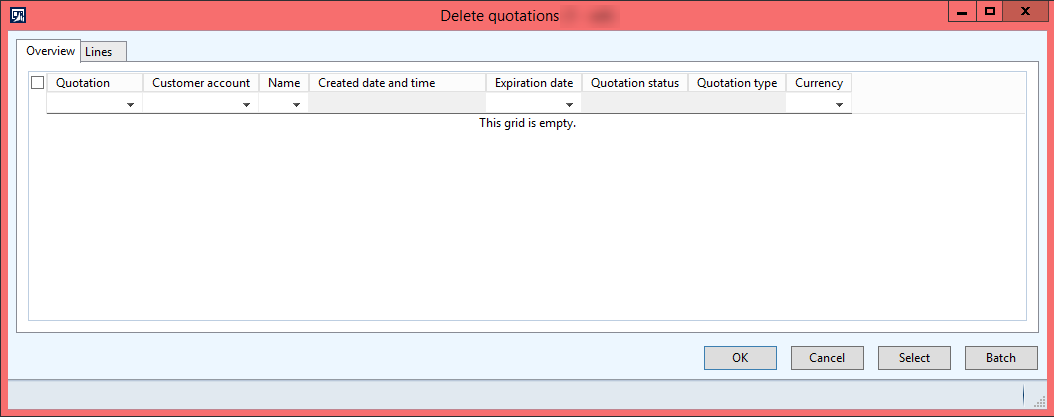Open the Quotation filter dropdown
Screen dimensions: 1054x417
click(131, 105)
